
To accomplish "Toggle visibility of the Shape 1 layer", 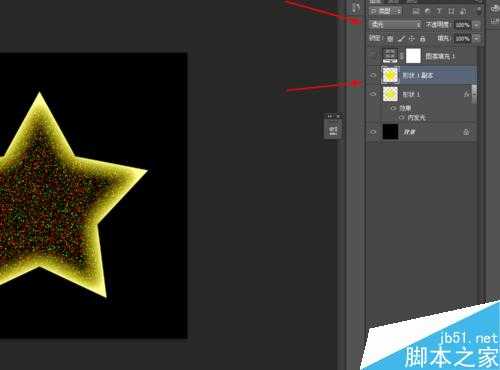I will tap(373, 94).
